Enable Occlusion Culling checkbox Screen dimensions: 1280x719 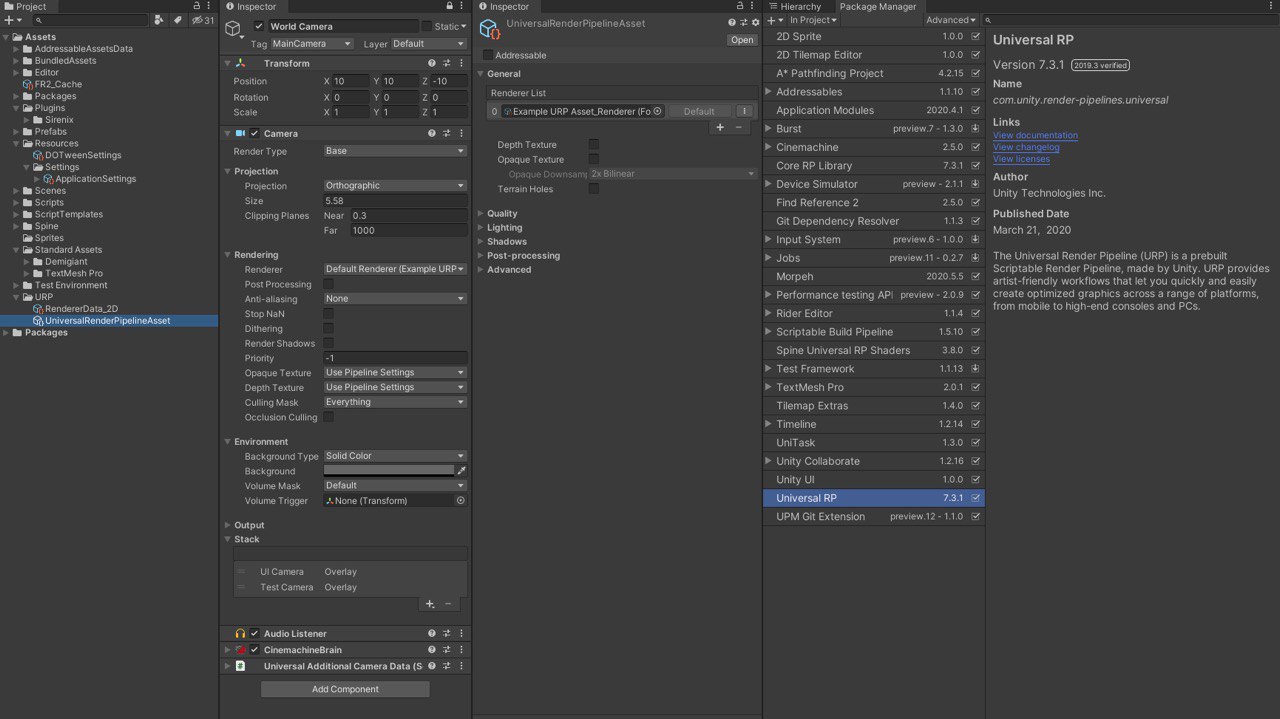coord(328,417)
